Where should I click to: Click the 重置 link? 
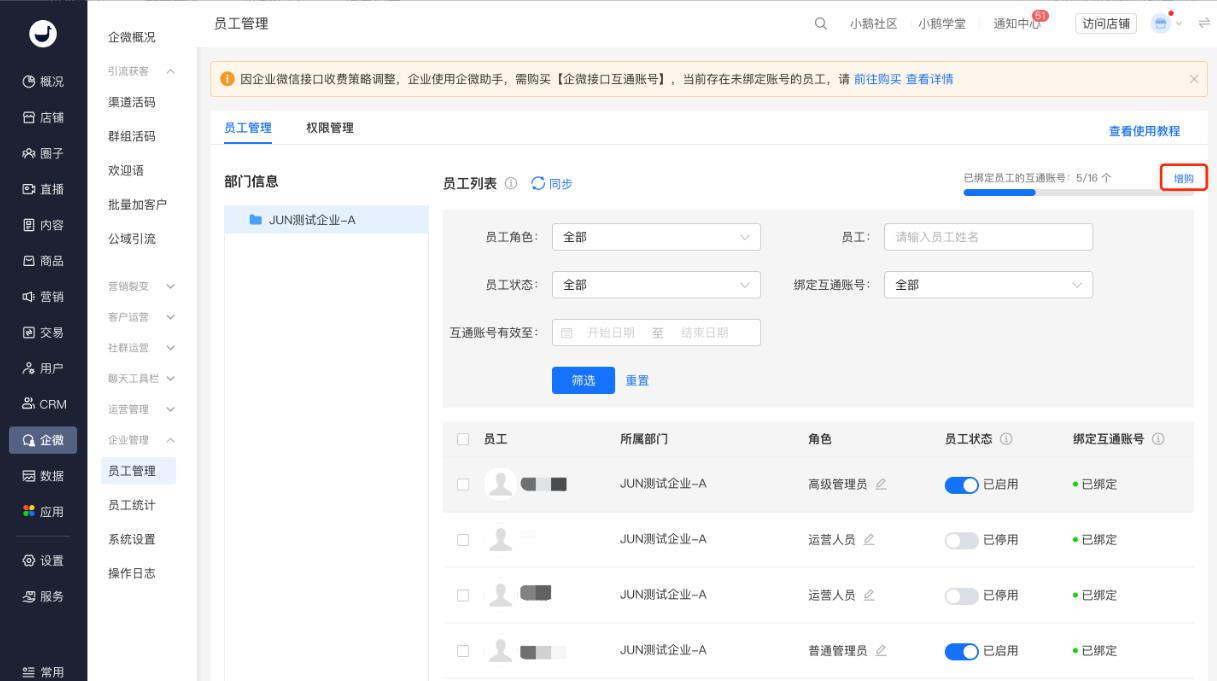638,381
